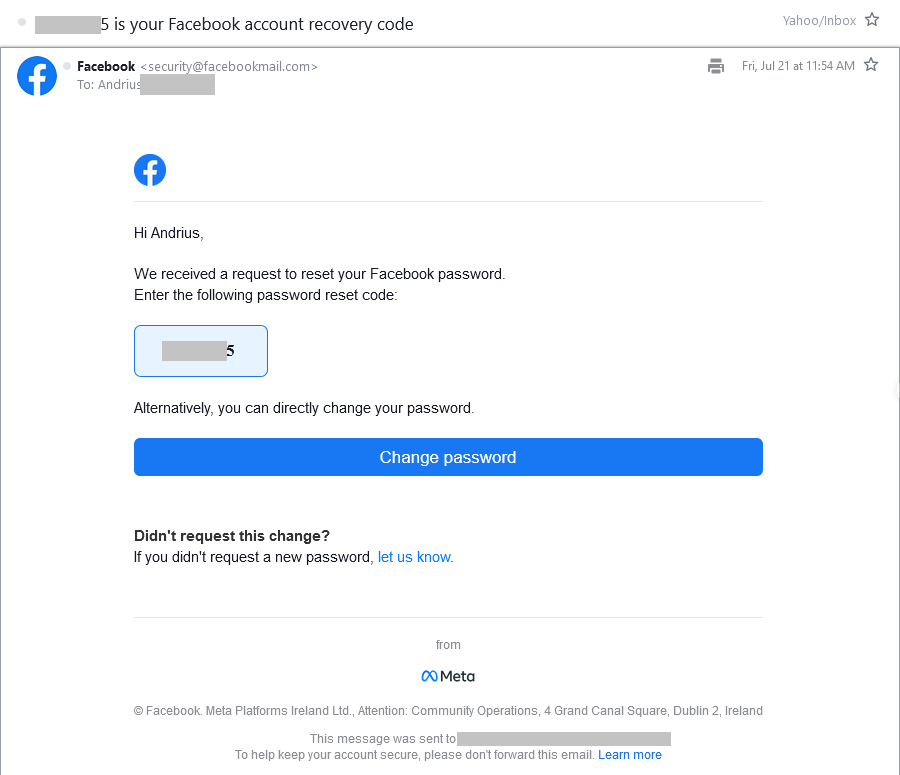Star the email subject line
The image size is (900, 775).
[872, 20]
